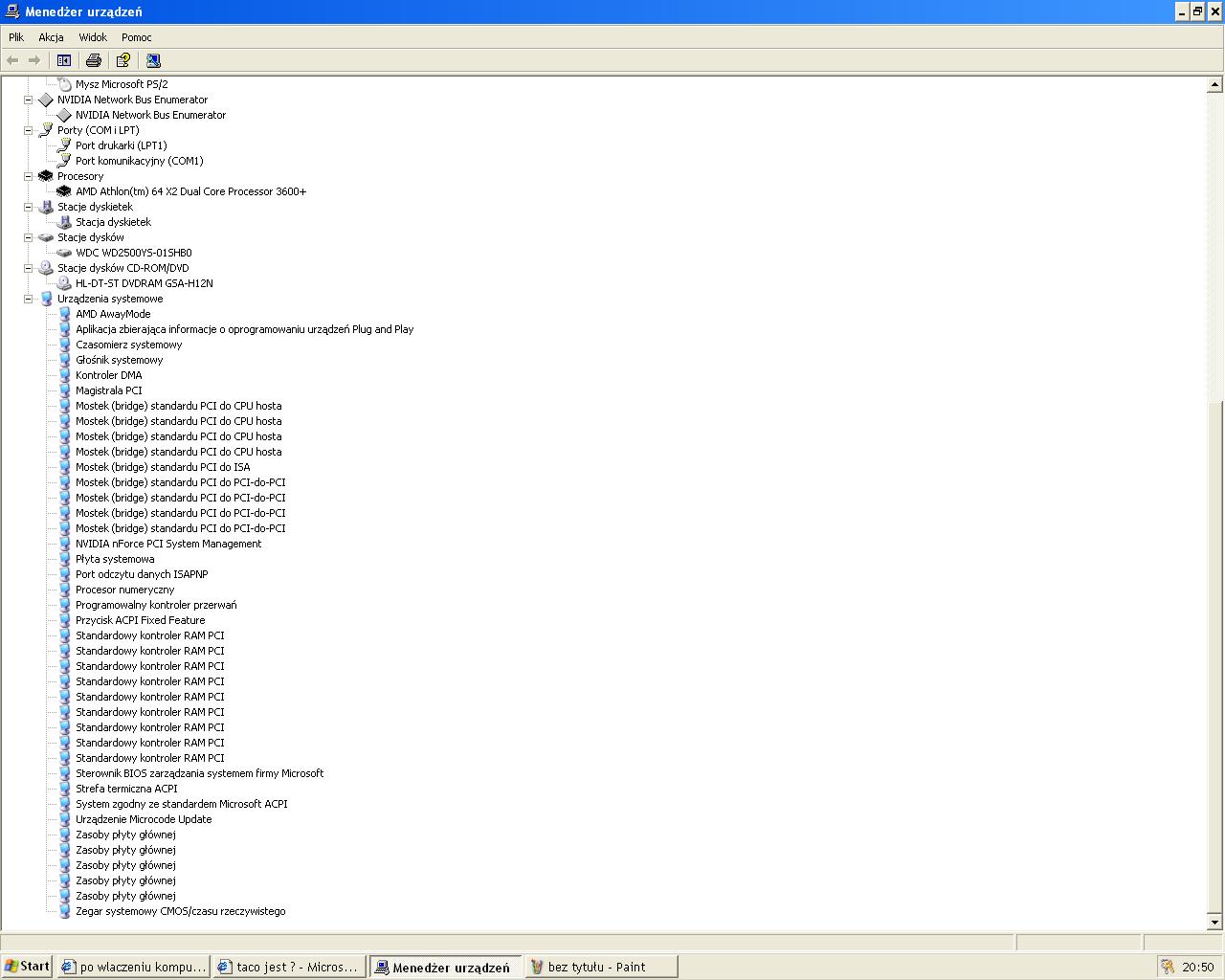
Task: Collapse the Stacje dysków category
Action: pyautogui.click(x=28, y=237)
